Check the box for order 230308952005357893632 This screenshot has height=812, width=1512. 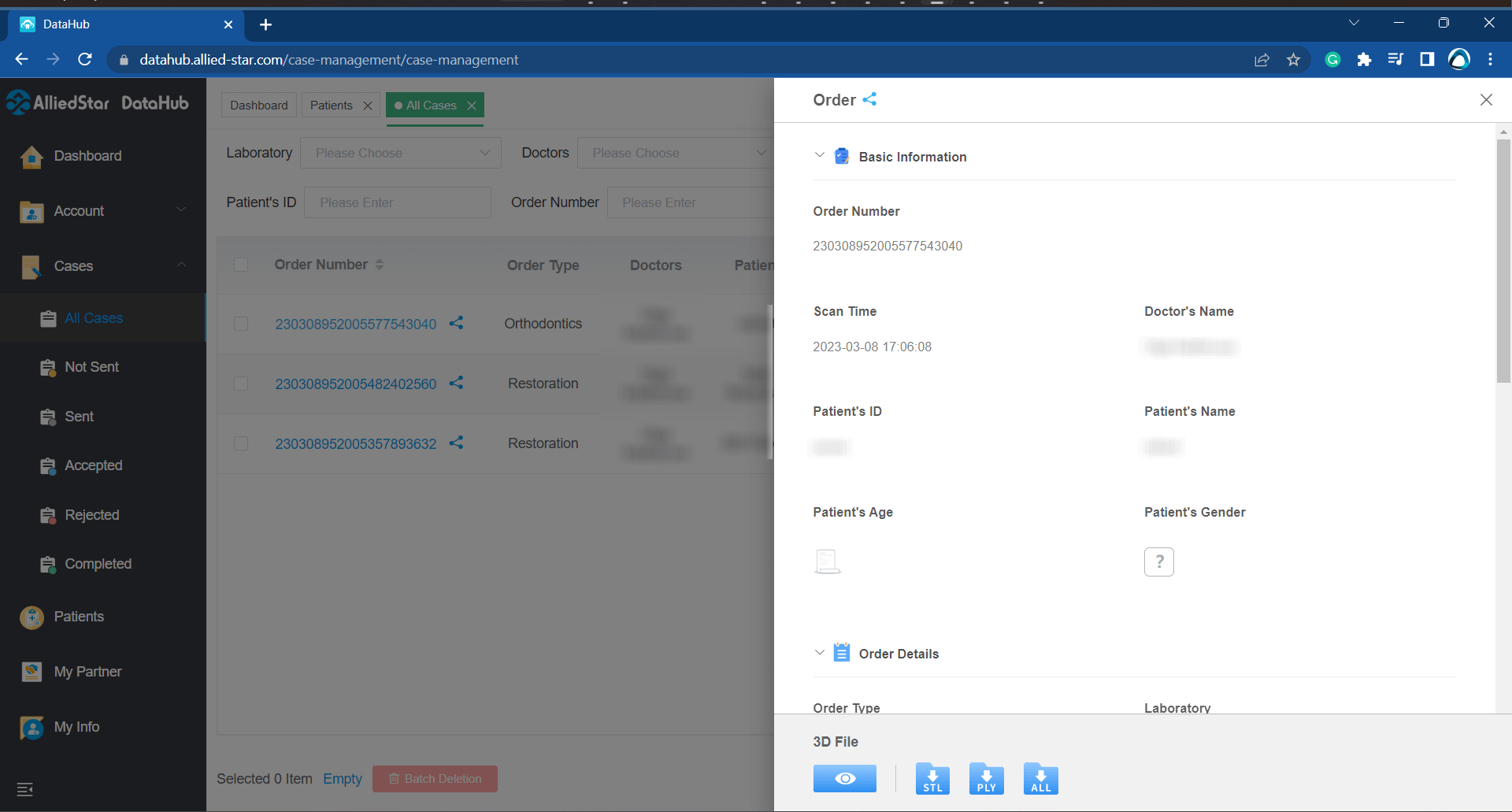242,443
